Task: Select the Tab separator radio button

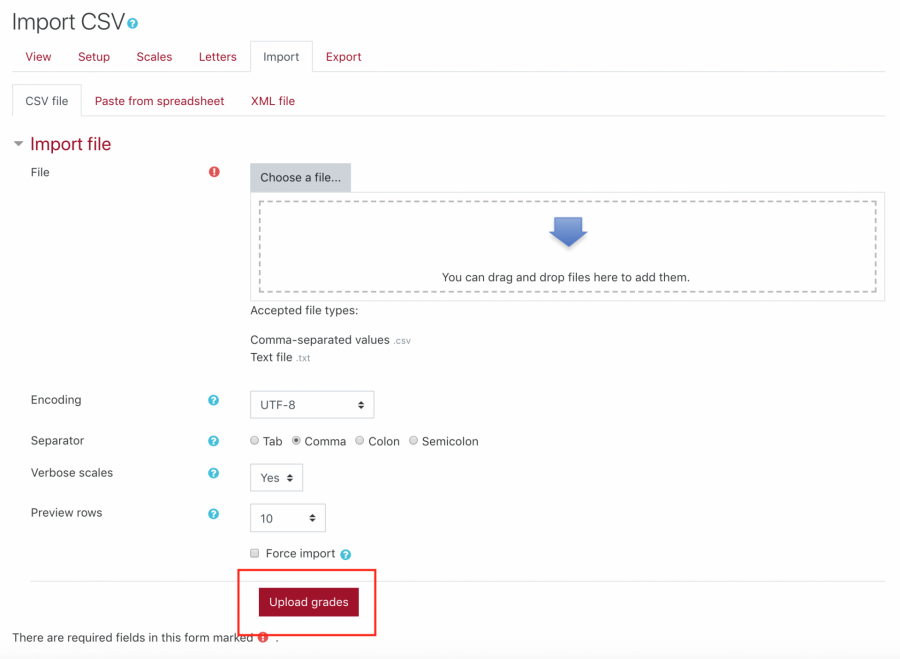Action: (254, 440)
